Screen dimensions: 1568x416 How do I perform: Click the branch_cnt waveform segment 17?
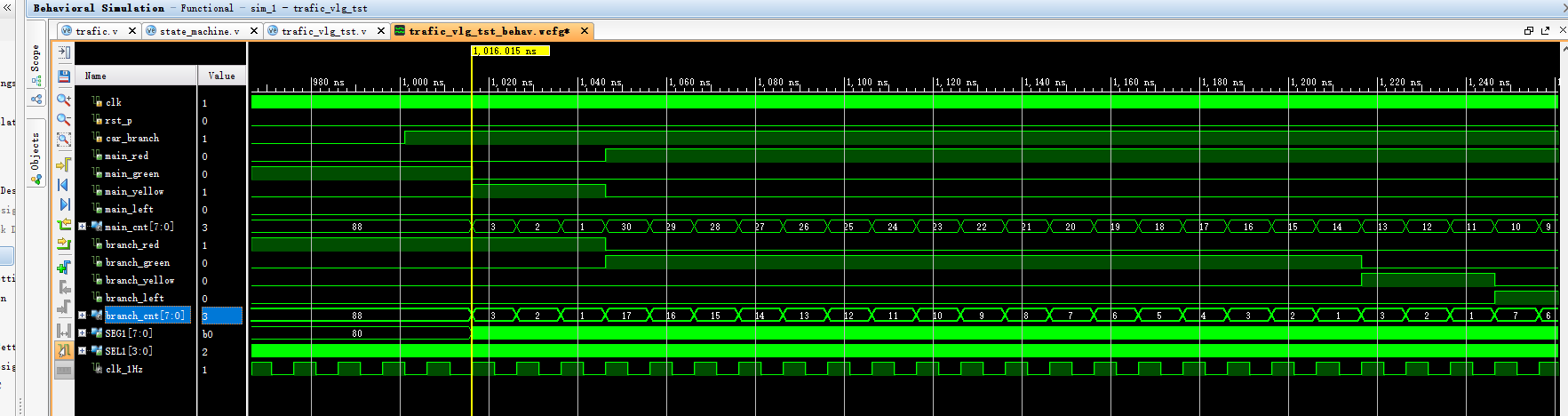pyautogui.click(x=626, y=316)
